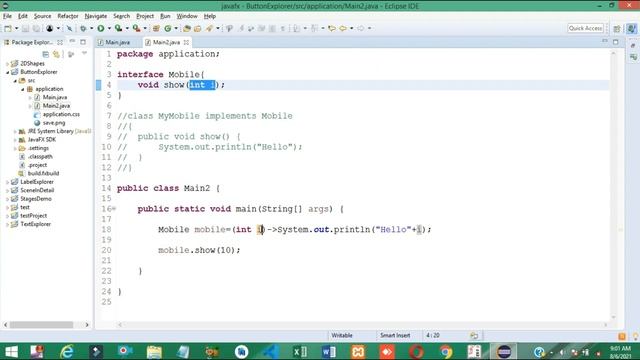The height and width of the screenshot is (360, 640).
Task: Click the Search flashlight toolbar icon
Action: 209,28
